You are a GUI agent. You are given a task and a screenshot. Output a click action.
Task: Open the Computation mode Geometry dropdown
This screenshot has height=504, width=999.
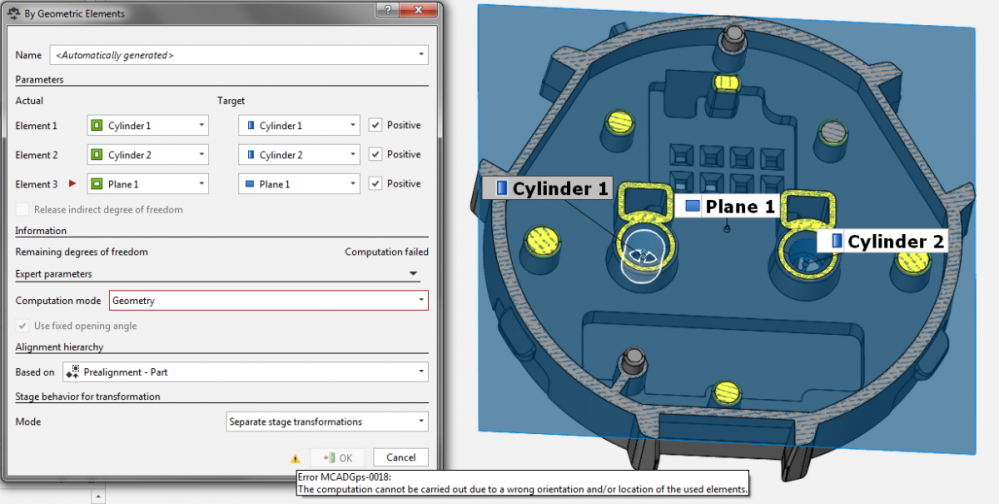click(268, 300)
